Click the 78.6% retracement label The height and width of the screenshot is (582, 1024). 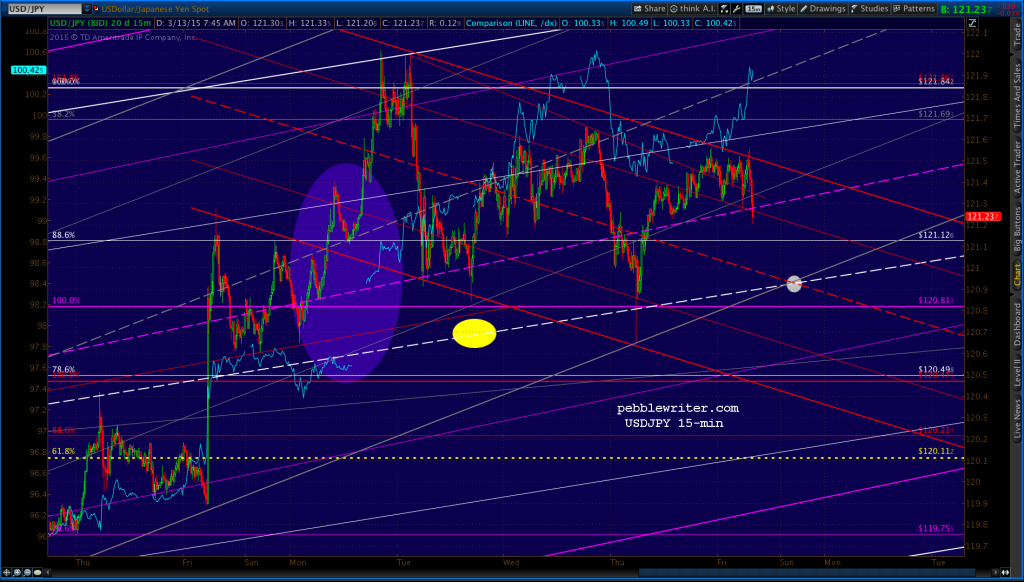63,369
